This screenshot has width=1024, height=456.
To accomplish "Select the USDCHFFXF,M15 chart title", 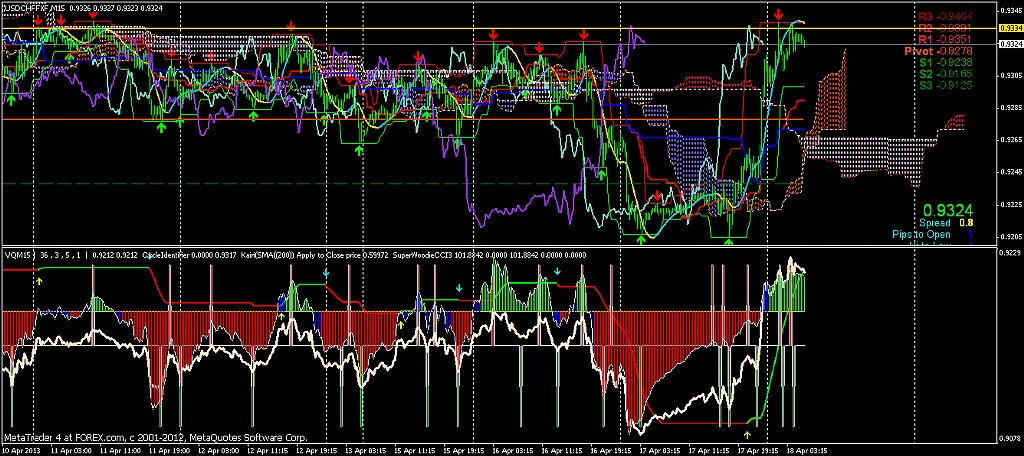I will point(32,7).
